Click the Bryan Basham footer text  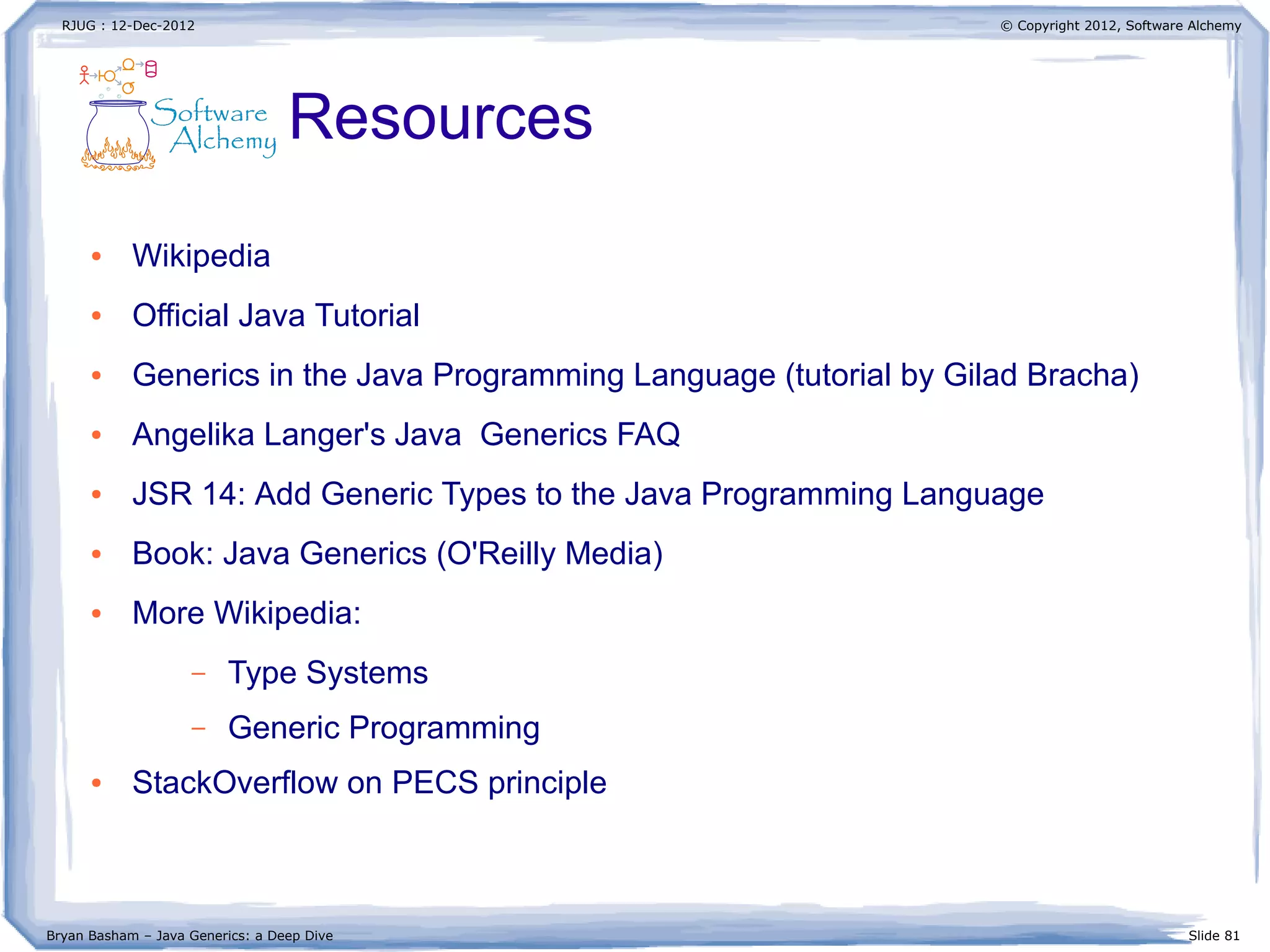(189, 935)
